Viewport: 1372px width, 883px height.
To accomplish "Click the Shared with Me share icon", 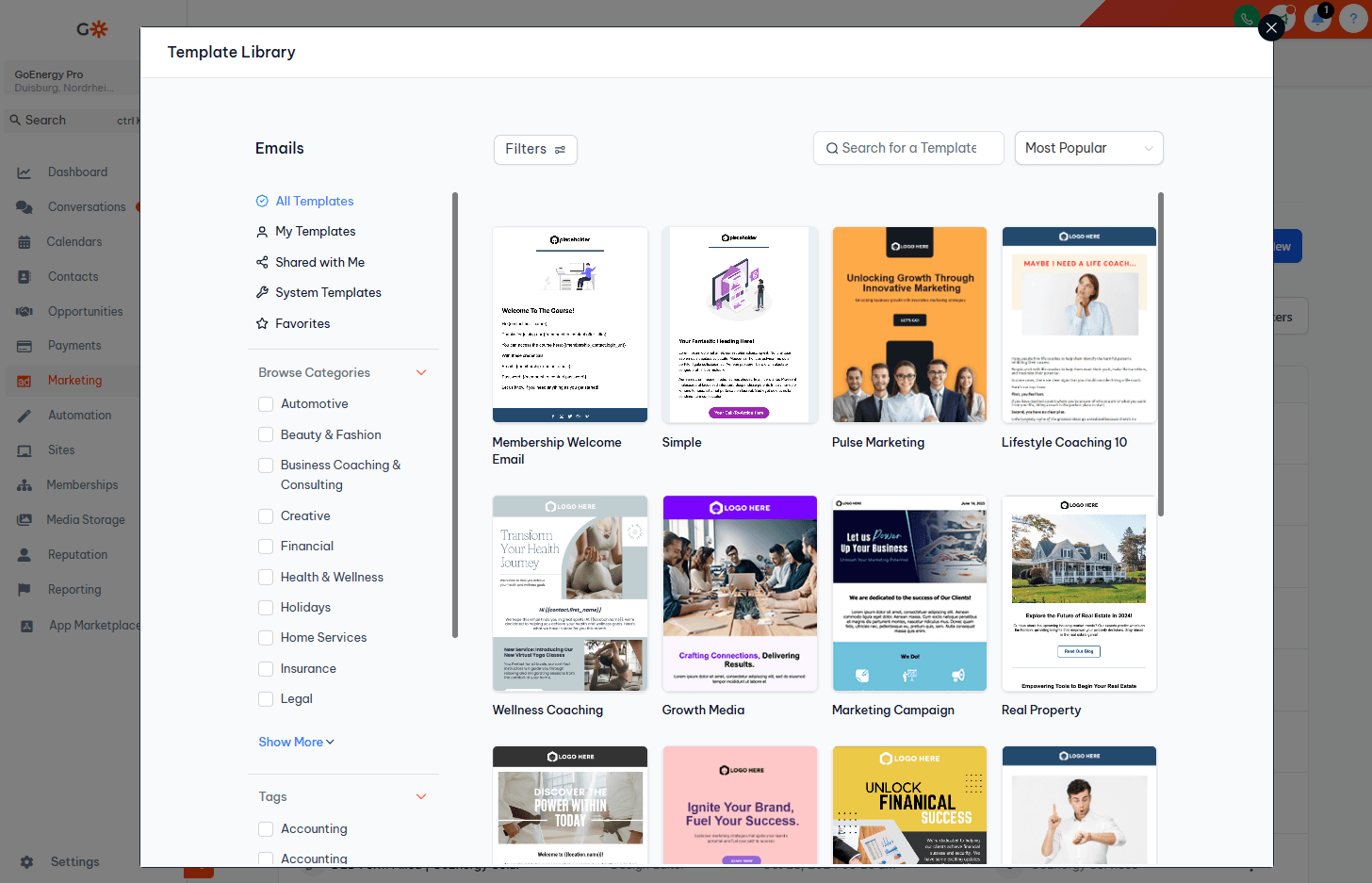I will pos(262,262).
